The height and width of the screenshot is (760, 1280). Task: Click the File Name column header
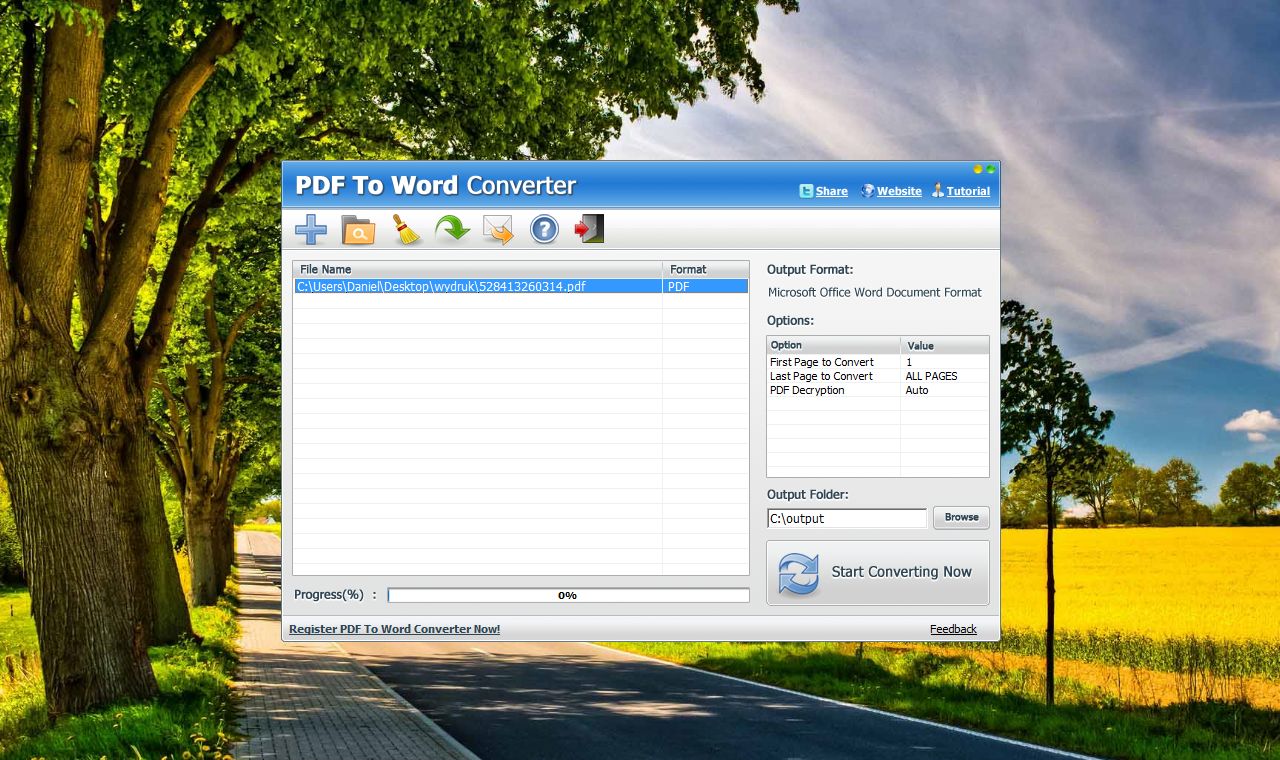[x=477, y=269]
